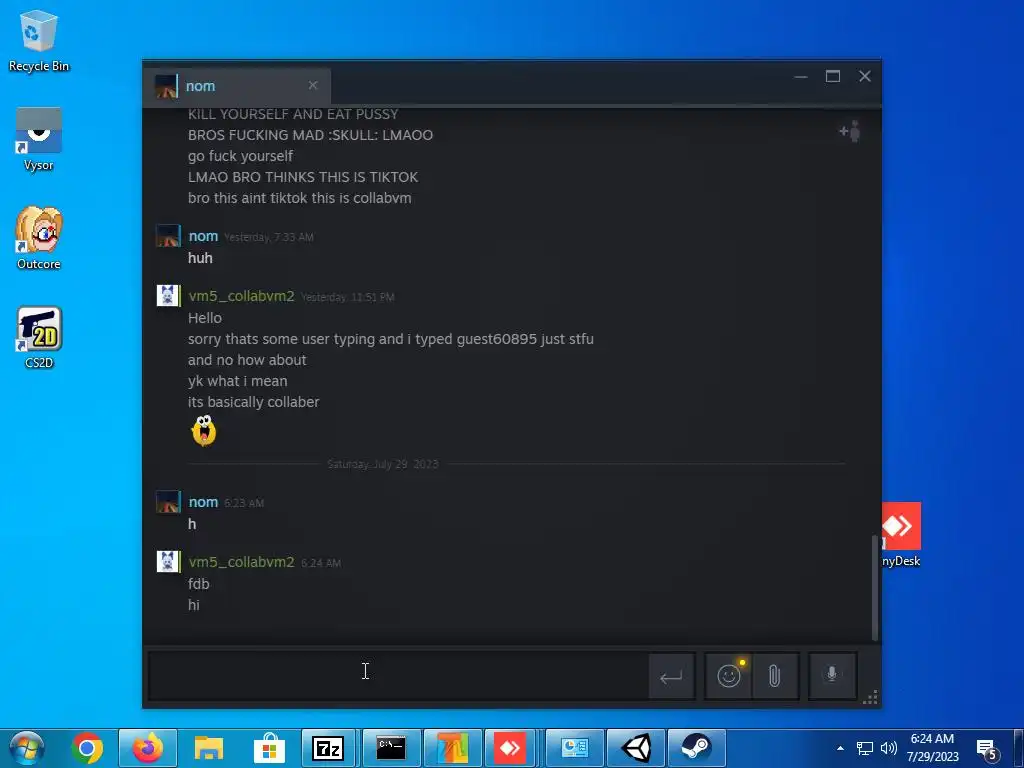Show hidden system tray icons

(840, 748)
